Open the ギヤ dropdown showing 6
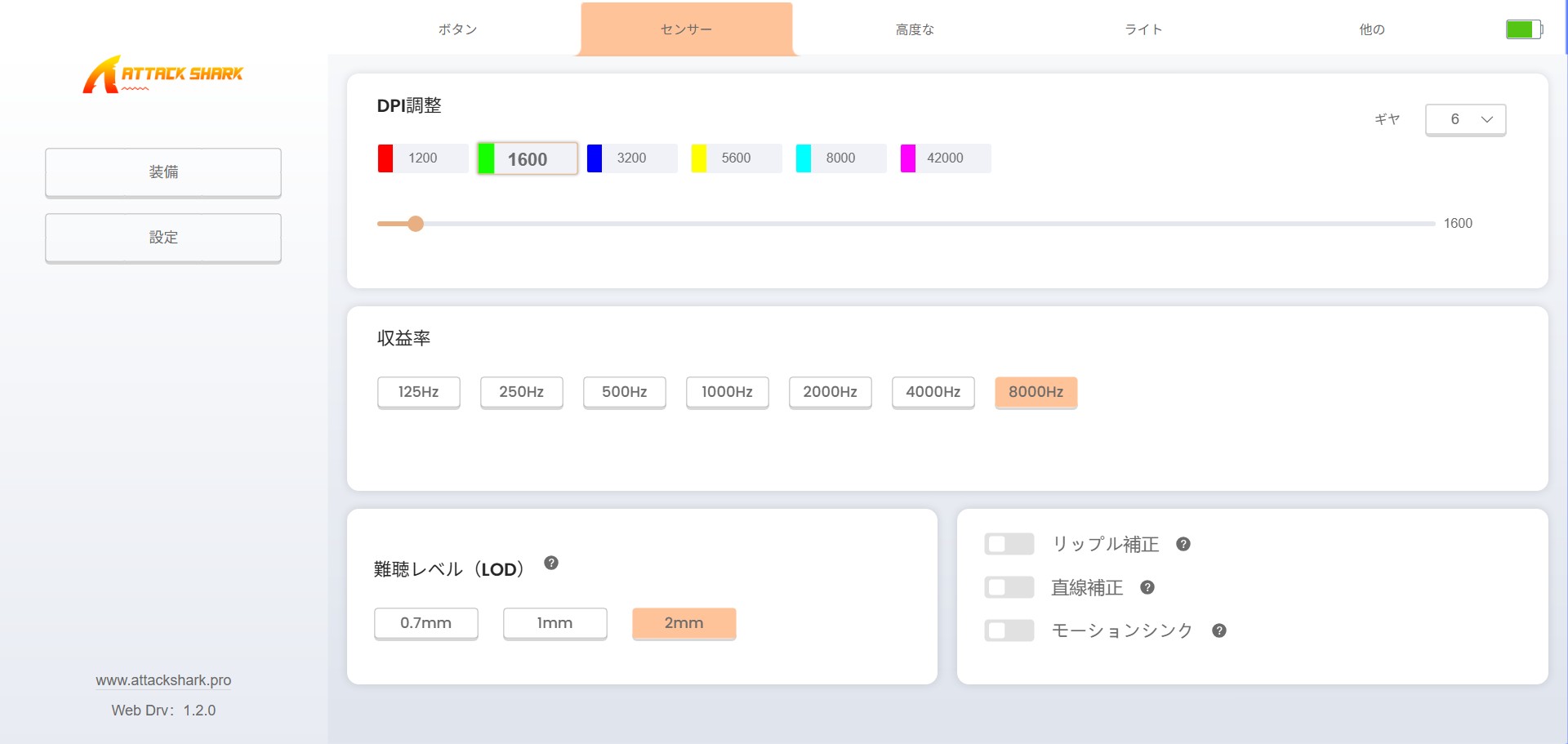 1465,119
